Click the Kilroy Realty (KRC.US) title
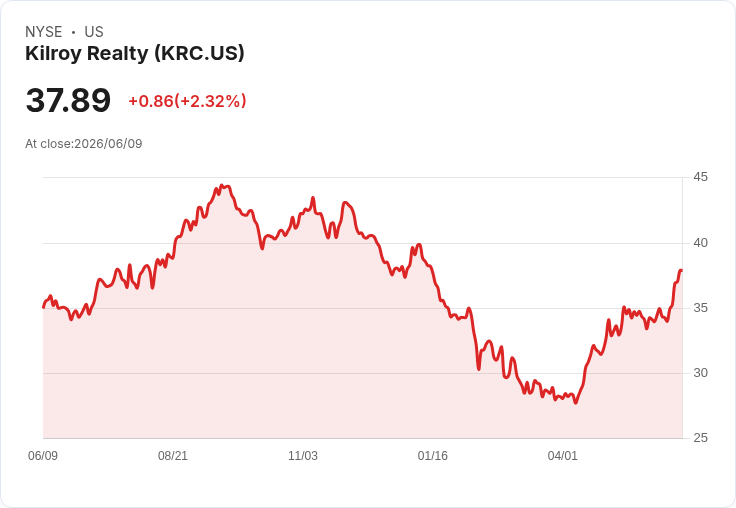Image resolution: width=736 pixels, height=508 pixels. (135, 54)
